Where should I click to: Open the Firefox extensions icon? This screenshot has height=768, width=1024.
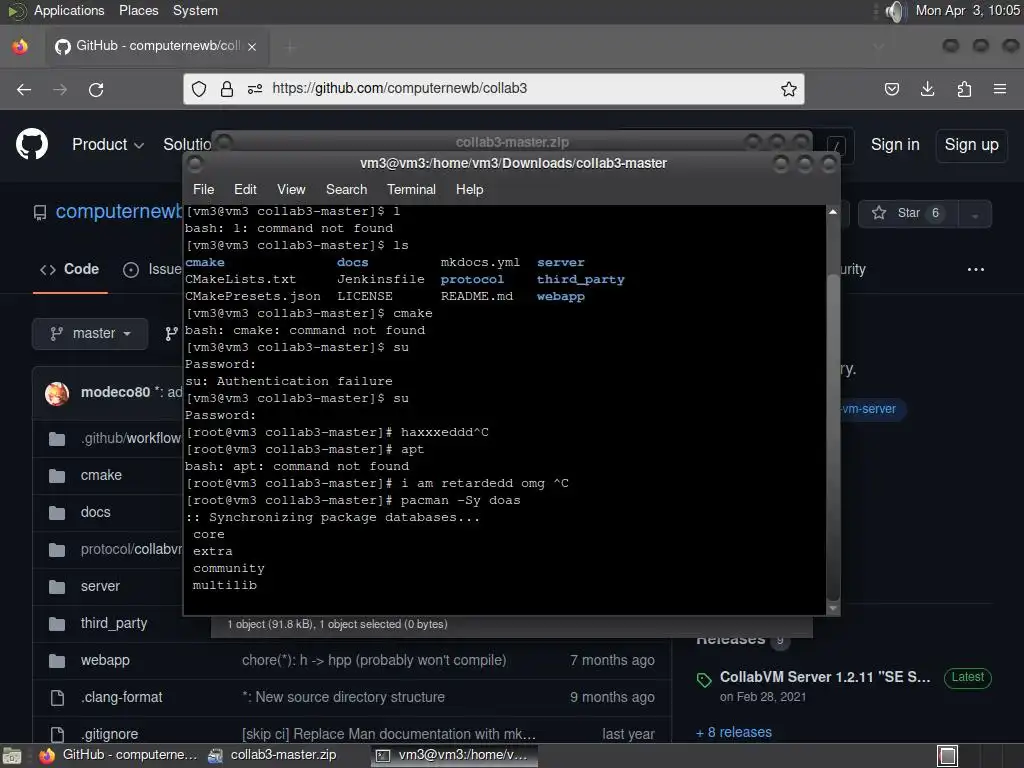(x=964, y=89)
